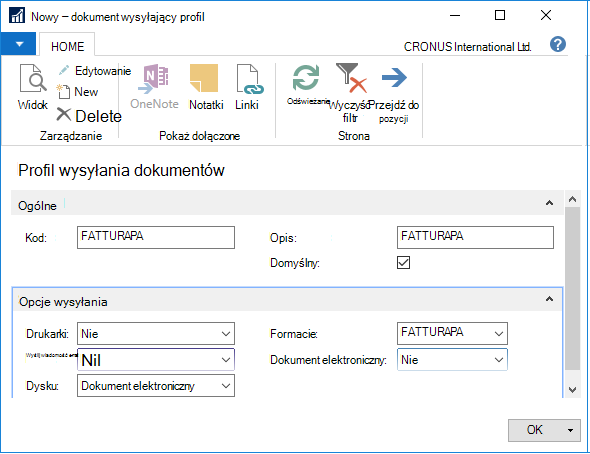Close the window
Viewport: 590px width, 454px height.
(x=546, y=15)
